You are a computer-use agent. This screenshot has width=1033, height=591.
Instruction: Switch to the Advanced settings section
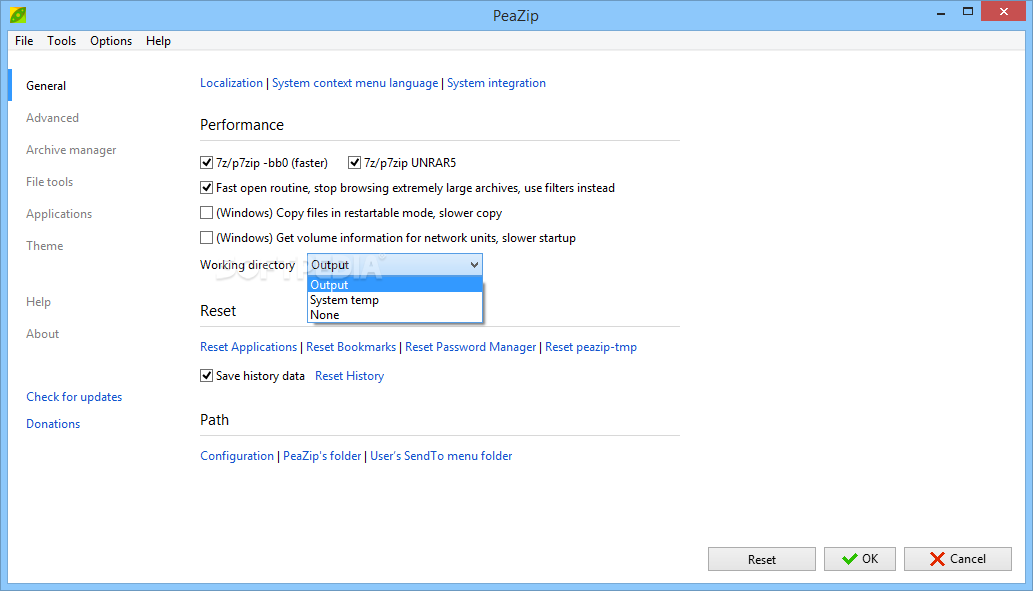(52, 118)
